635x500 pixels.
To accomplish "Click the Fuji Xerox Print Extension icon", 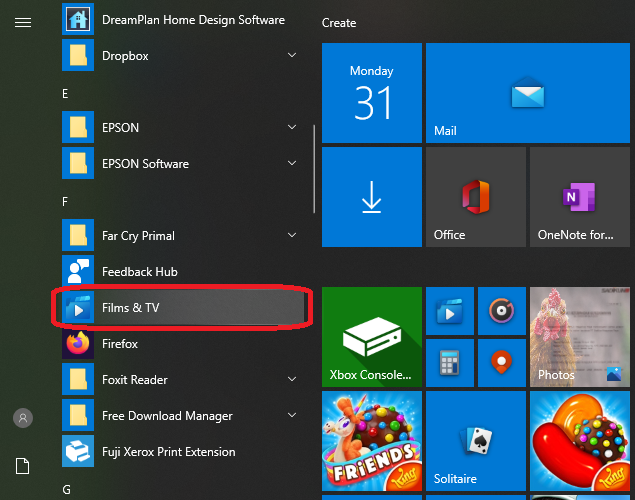I will [78, 451].
